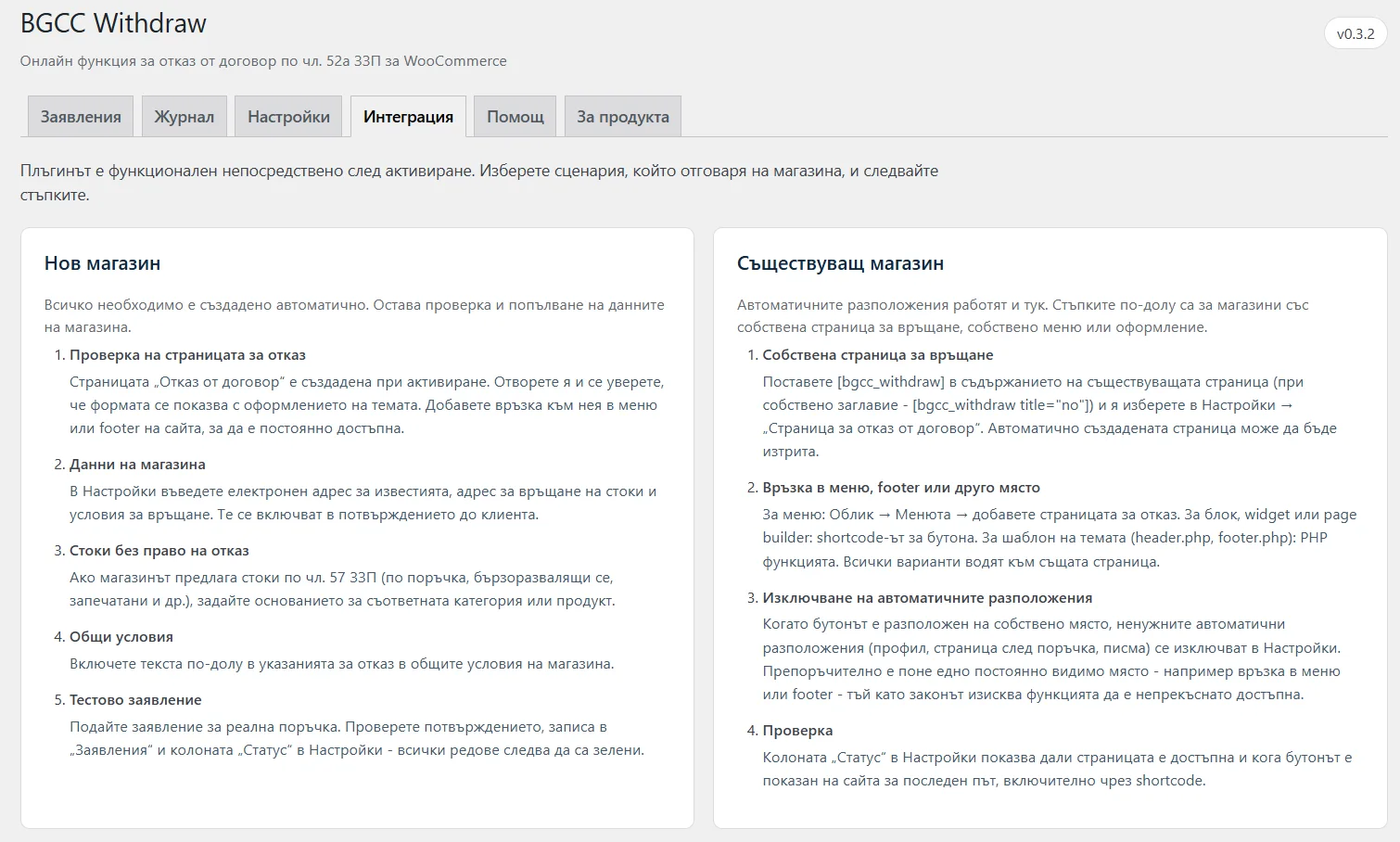The height and width of the screenshot is (842, 1400).
Task: Click step heading Общи условия
Action: point(121,636)
